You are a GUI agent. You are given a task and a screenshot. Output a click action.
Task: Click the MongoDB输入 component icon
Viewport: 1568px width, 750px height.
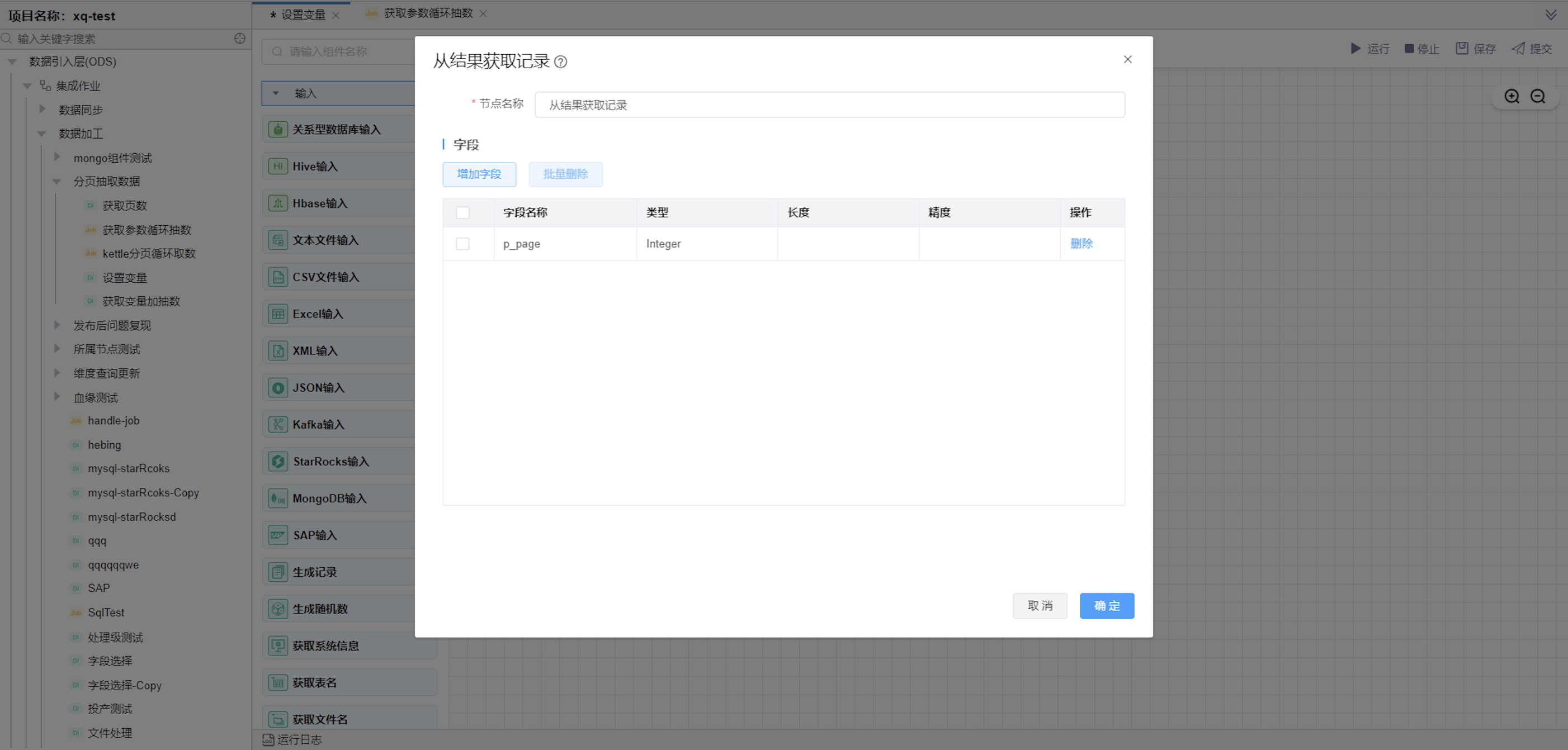[277, 498]
